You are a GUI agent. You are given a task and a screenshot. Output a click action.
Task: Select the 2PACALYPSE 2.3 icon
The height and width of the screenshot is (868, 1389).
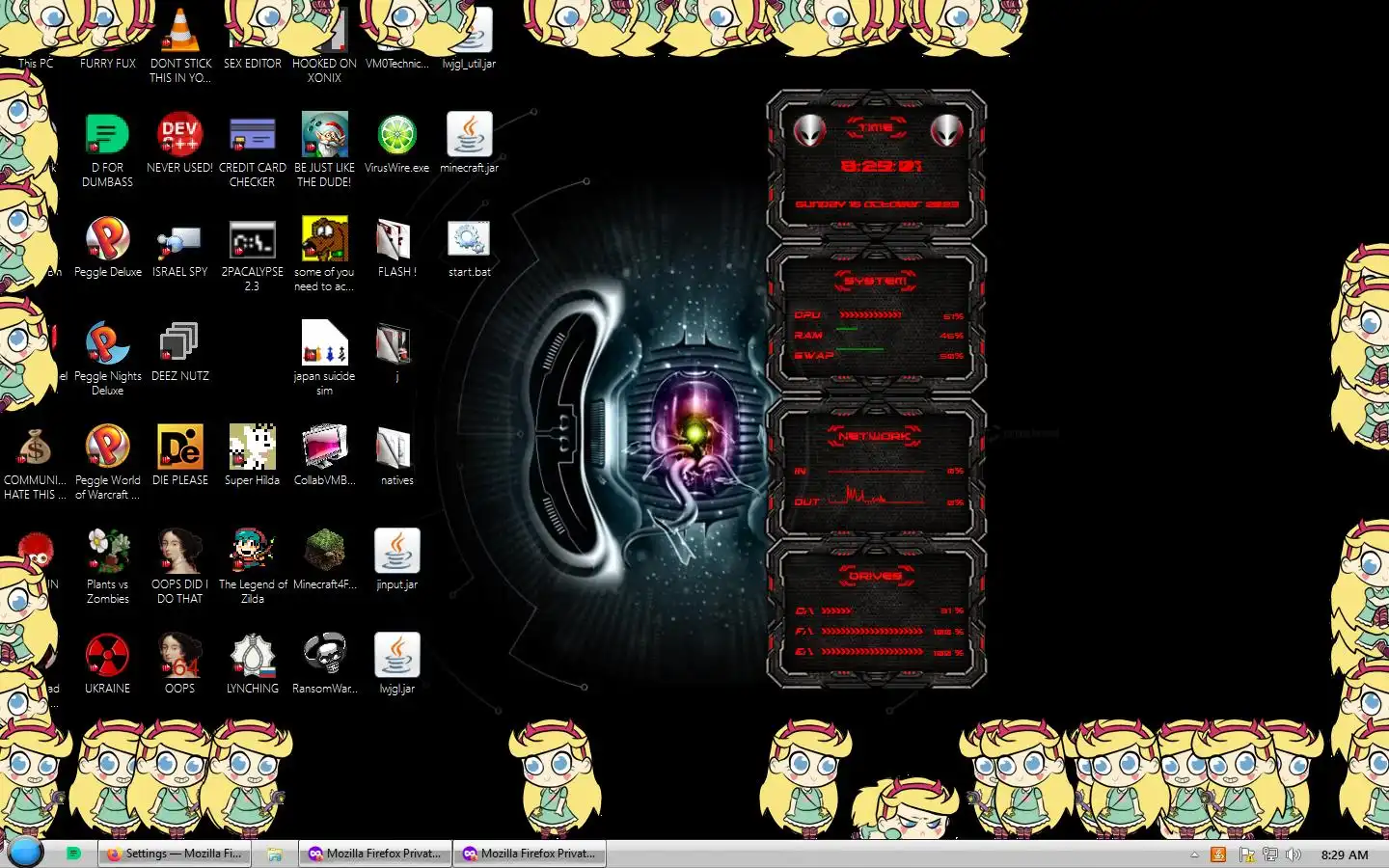252,254
